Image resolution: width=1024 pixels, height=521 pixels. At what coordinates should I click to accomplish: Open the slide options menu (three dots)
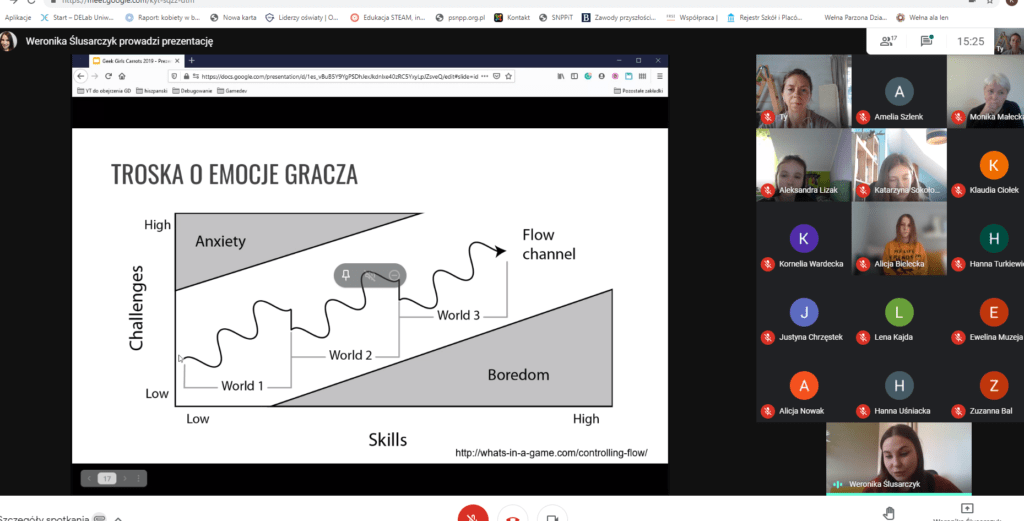tap(138, 479)
